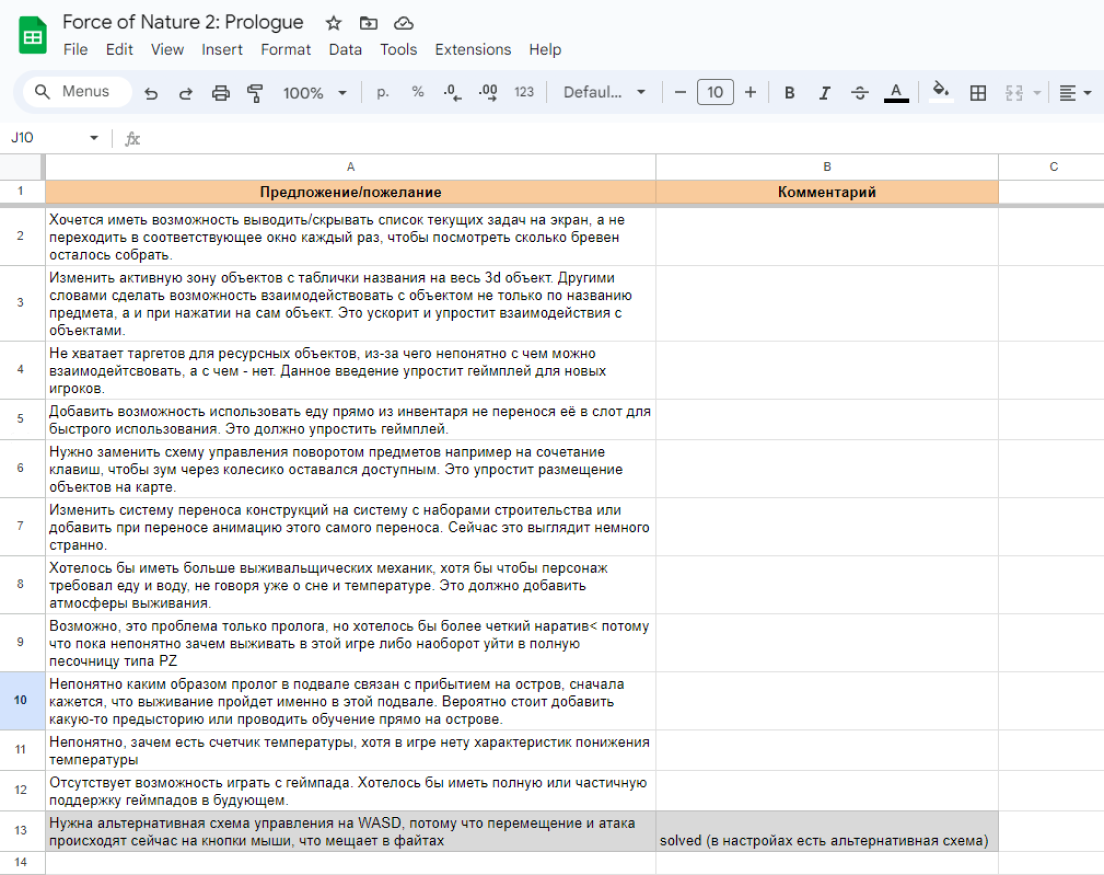The width and height of the screenshot is (1104, 875).
Task: Toggle strikethrough formatting
Action: click(x=859, y=93)
